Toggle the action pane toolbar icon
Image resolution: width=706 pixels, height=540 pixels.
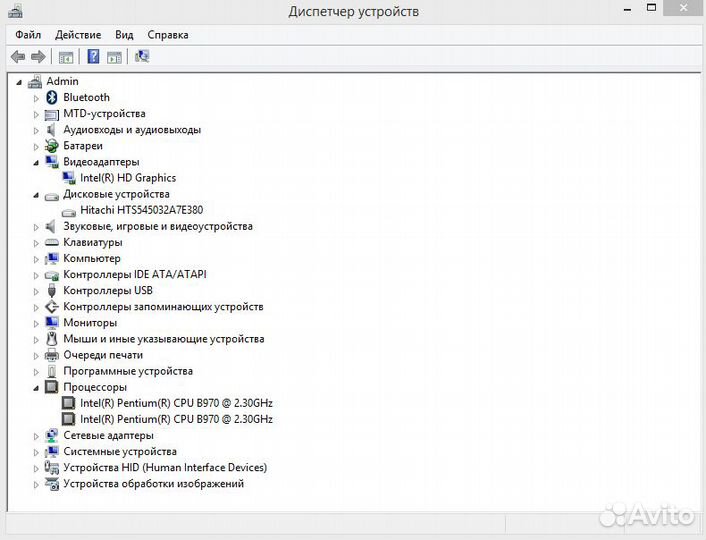click(114, 57)
